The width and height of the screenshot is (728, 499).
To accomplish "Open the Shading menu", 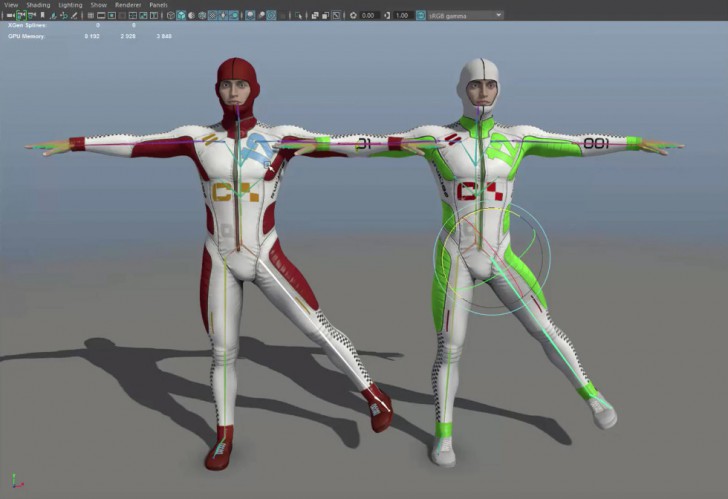I will pyautogui.click(x=38, y=5).
